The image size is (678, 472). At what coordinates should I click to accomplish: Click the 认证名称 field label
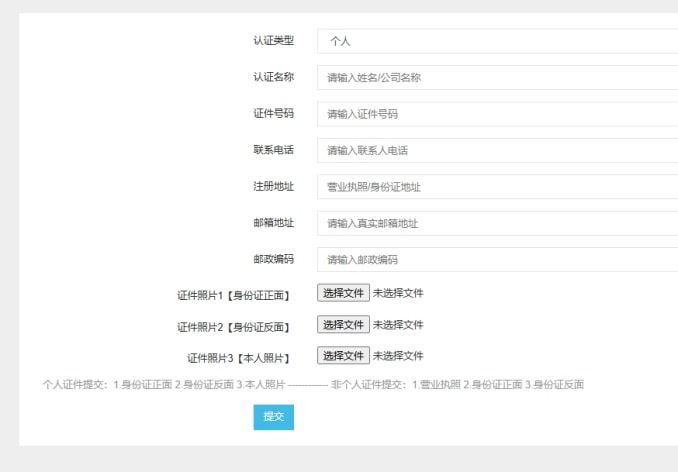point(274,77)
